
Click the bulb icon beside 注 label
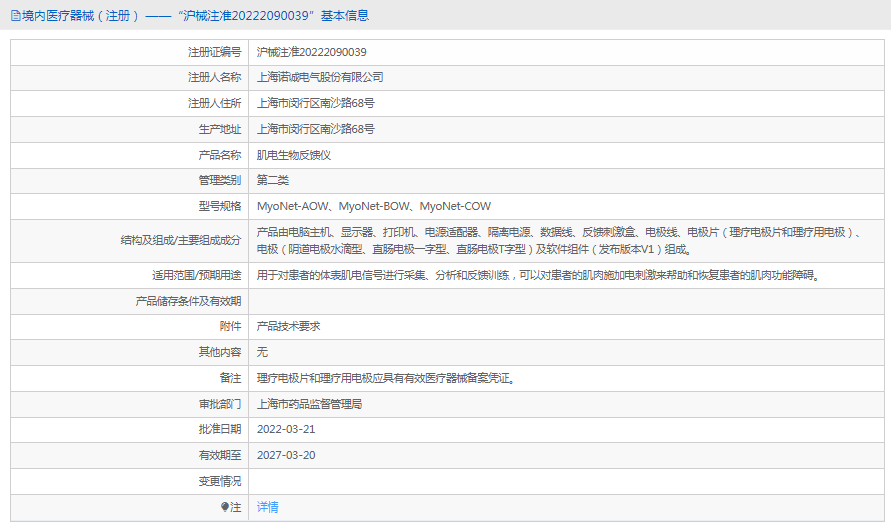pos(224,507)
